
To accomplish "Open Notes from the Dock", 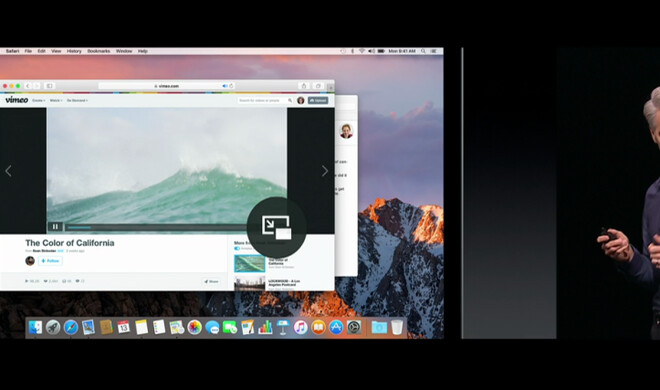I will 141,327.
